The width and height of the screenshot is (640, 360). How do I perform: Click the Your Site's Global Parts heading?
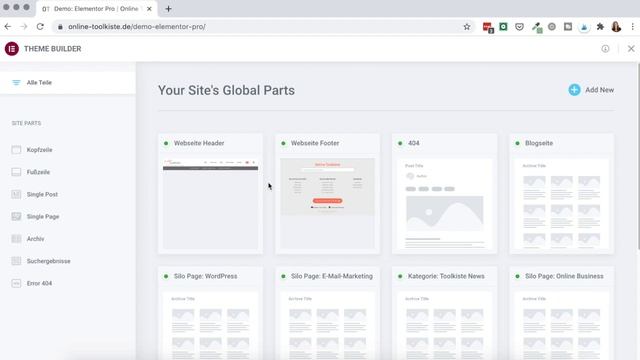pyautogui.click(x=227, y=90)
